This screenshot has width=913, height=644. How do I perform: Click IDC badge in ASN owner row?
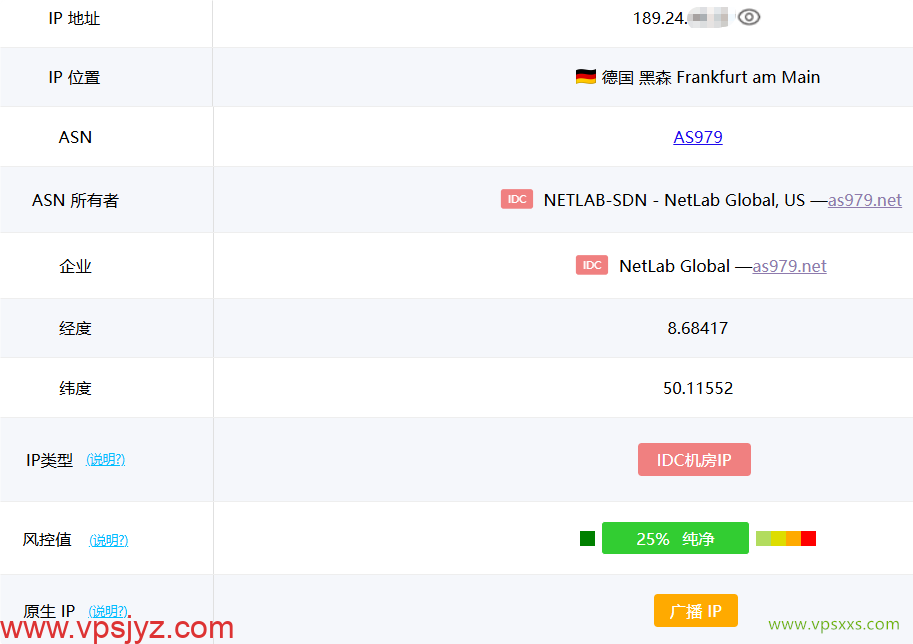(516, 199)
